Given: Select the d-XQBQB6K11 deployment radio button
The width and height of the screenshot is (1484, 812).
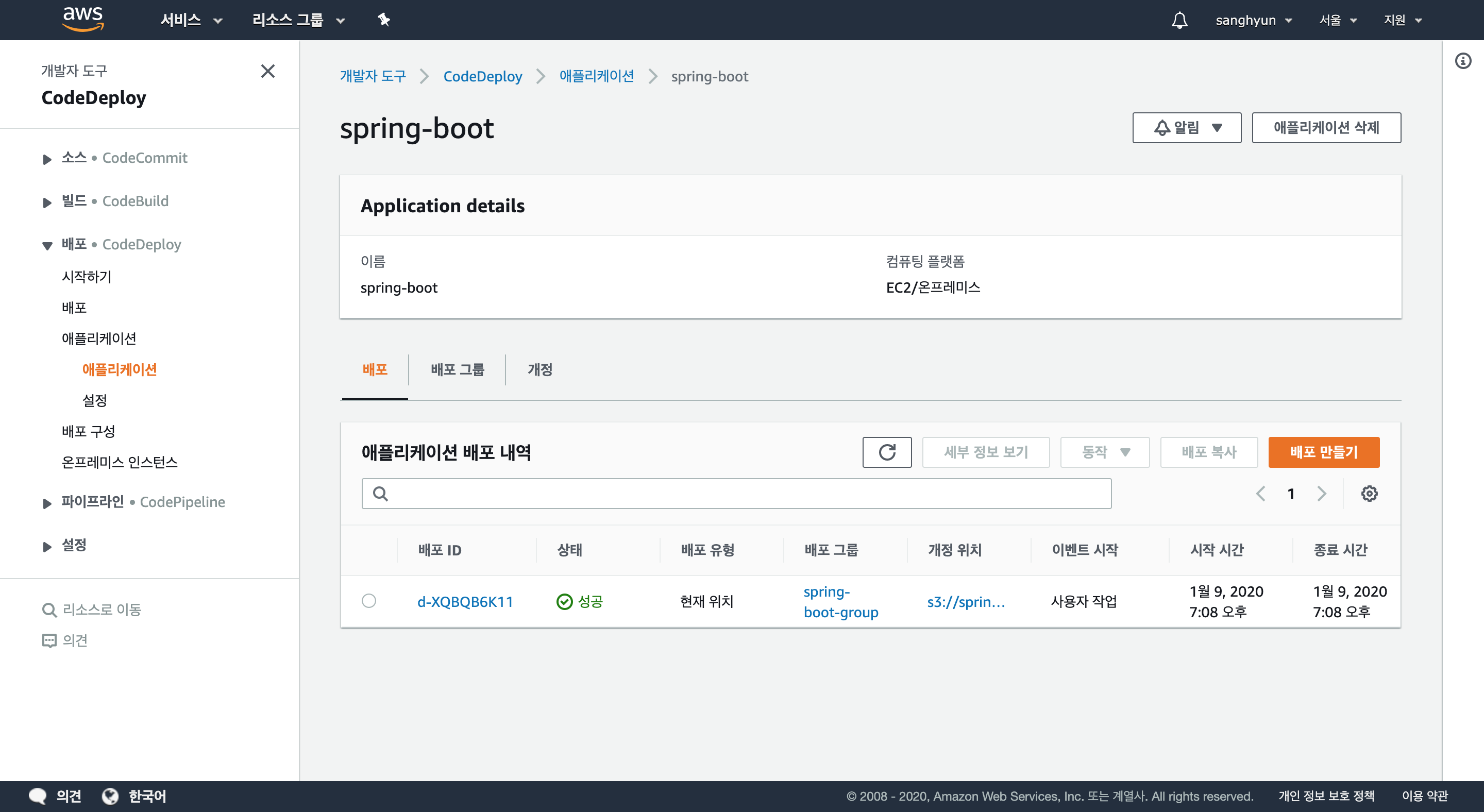Looking at the screenshot, I should [369, 601].
